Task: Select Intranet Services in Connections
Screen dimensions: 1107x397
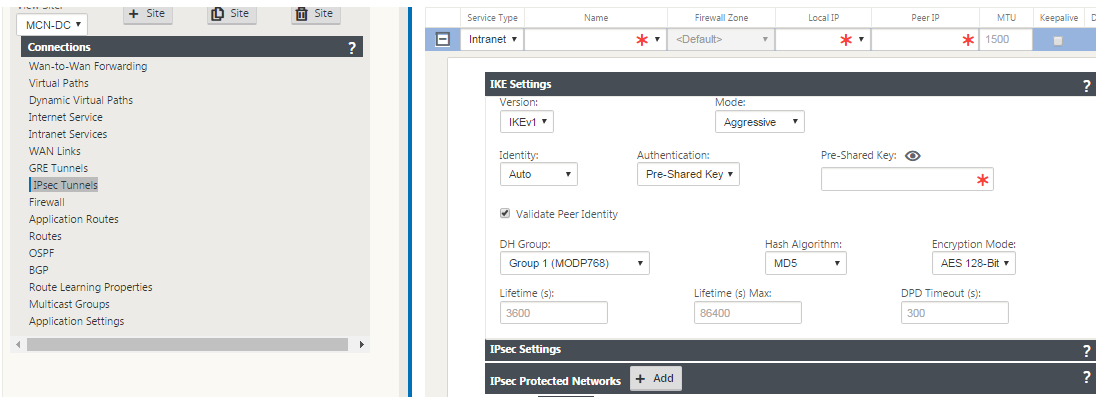Action: (68, 134)
